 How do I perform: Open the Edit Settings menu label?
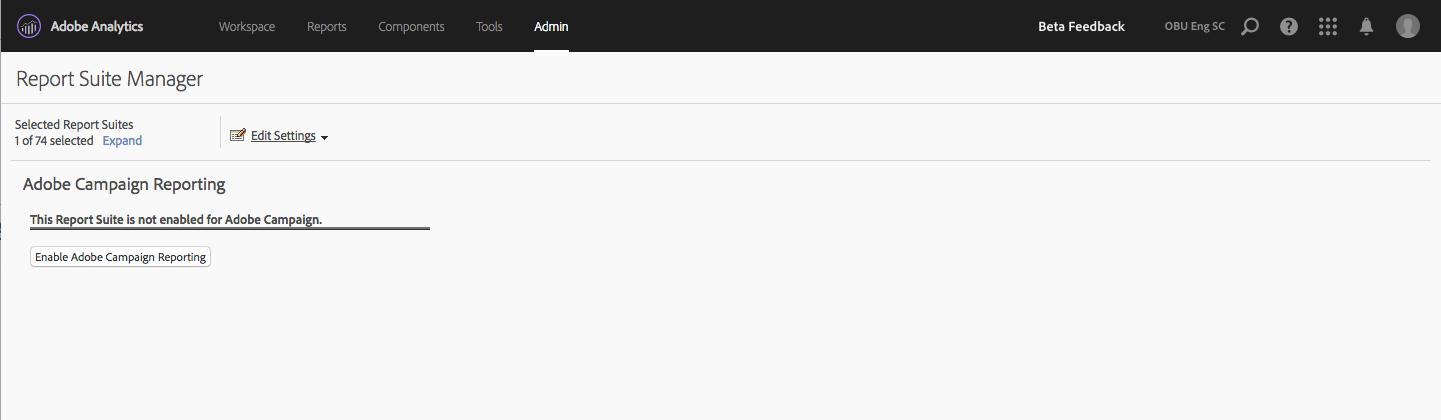point(283,136)
